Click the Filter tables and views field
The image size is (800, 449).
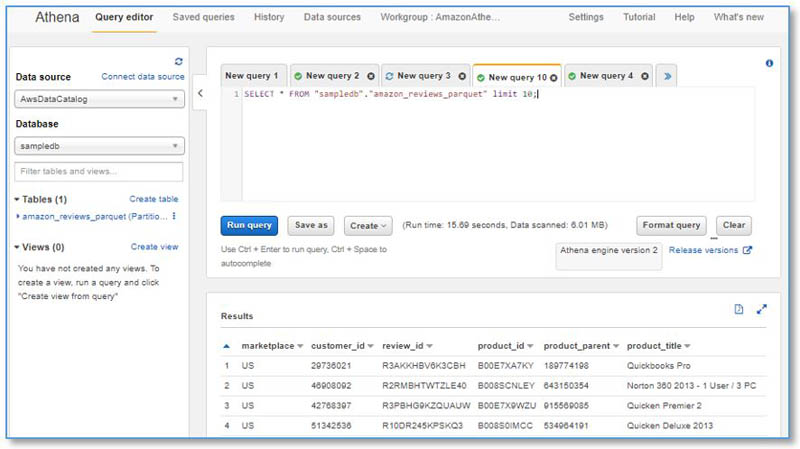(x=98, y=171)
